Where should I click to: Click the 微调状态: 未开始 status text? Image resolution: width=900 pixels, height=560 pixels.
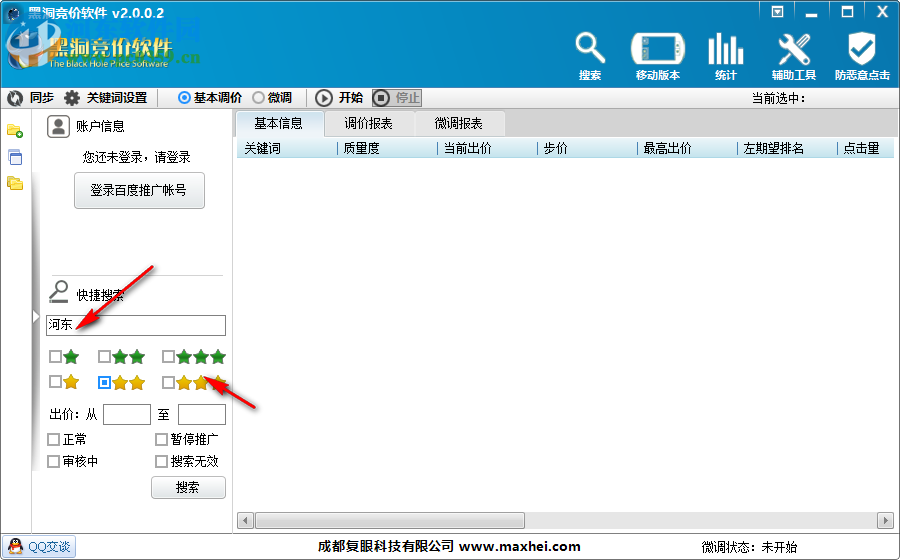point(749,547)
